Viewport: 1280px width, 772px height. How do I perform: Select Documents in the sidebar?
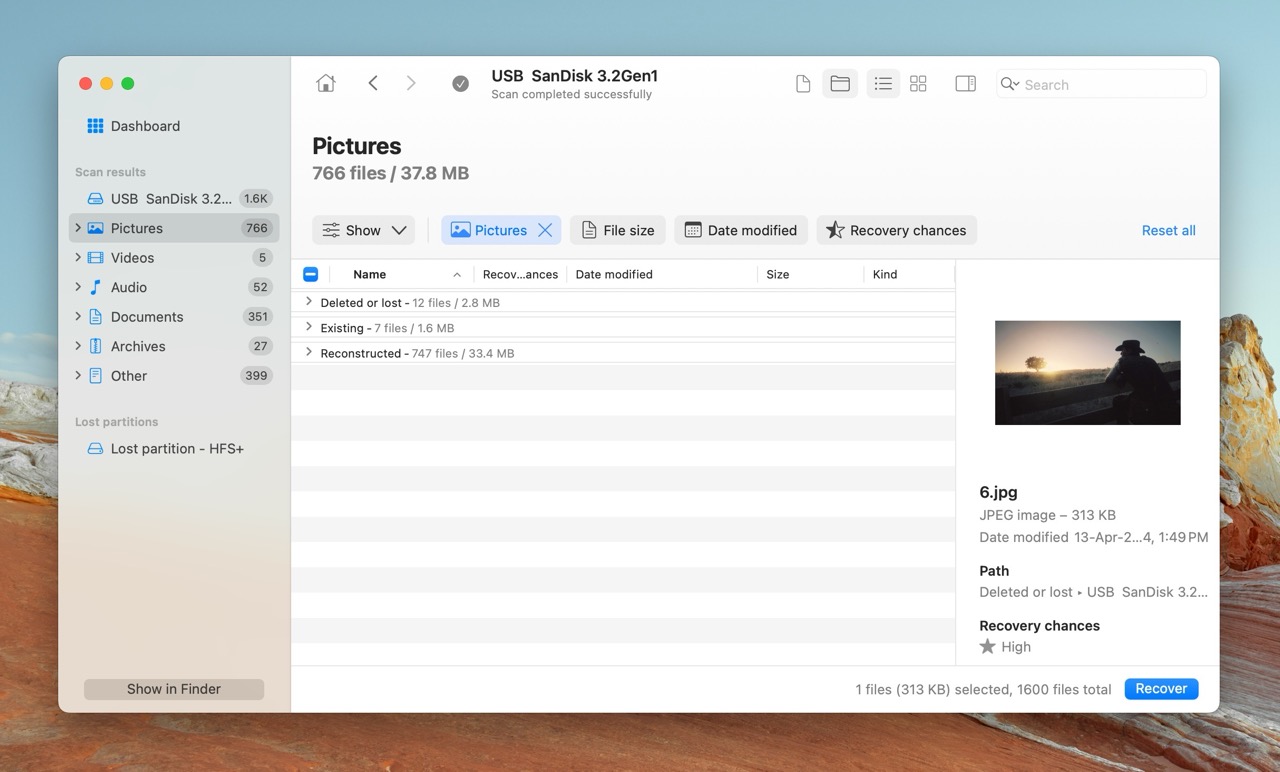click(147, 317)
